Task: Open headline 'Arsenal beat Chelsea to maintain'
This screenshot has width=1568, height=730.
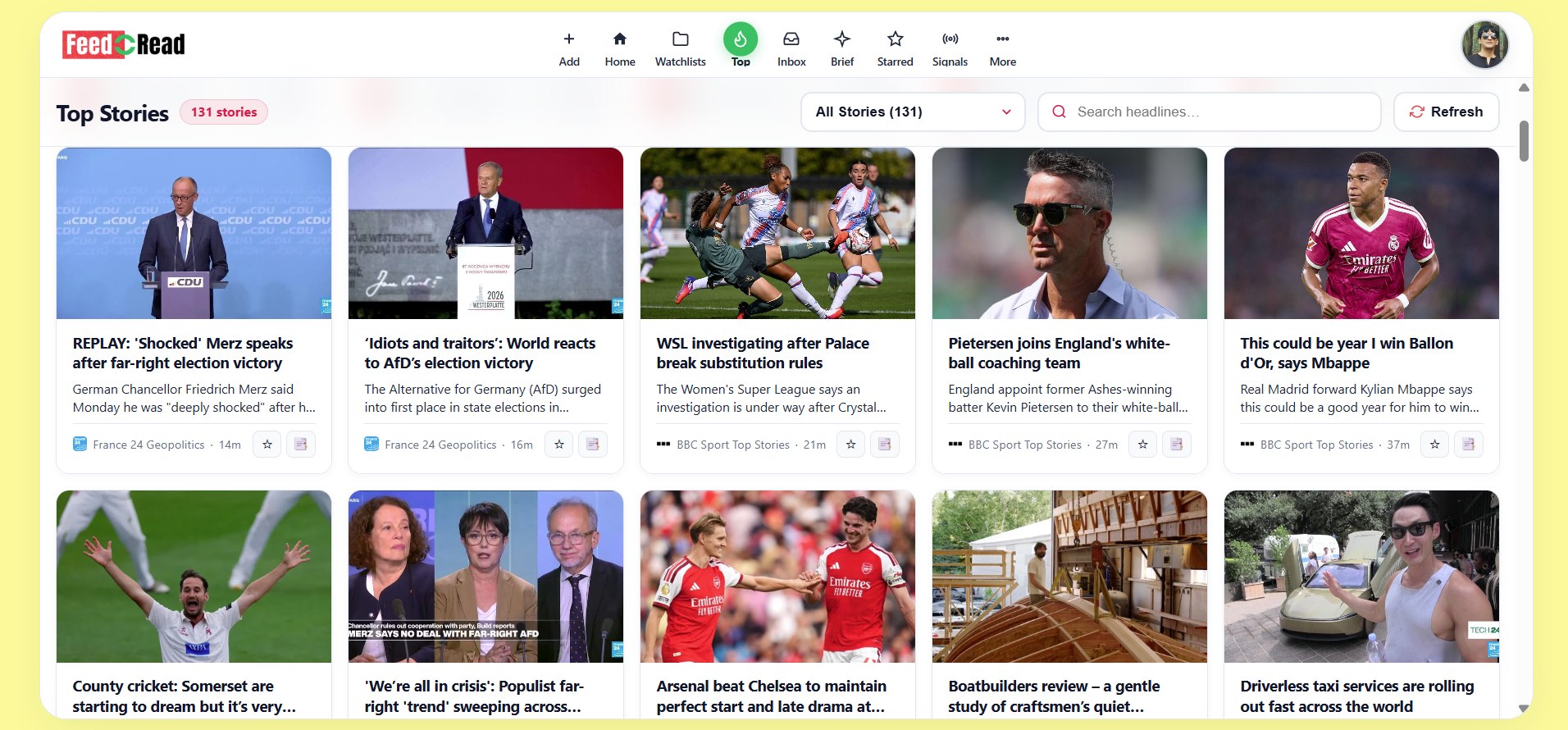Action: (x=771, y=696)
